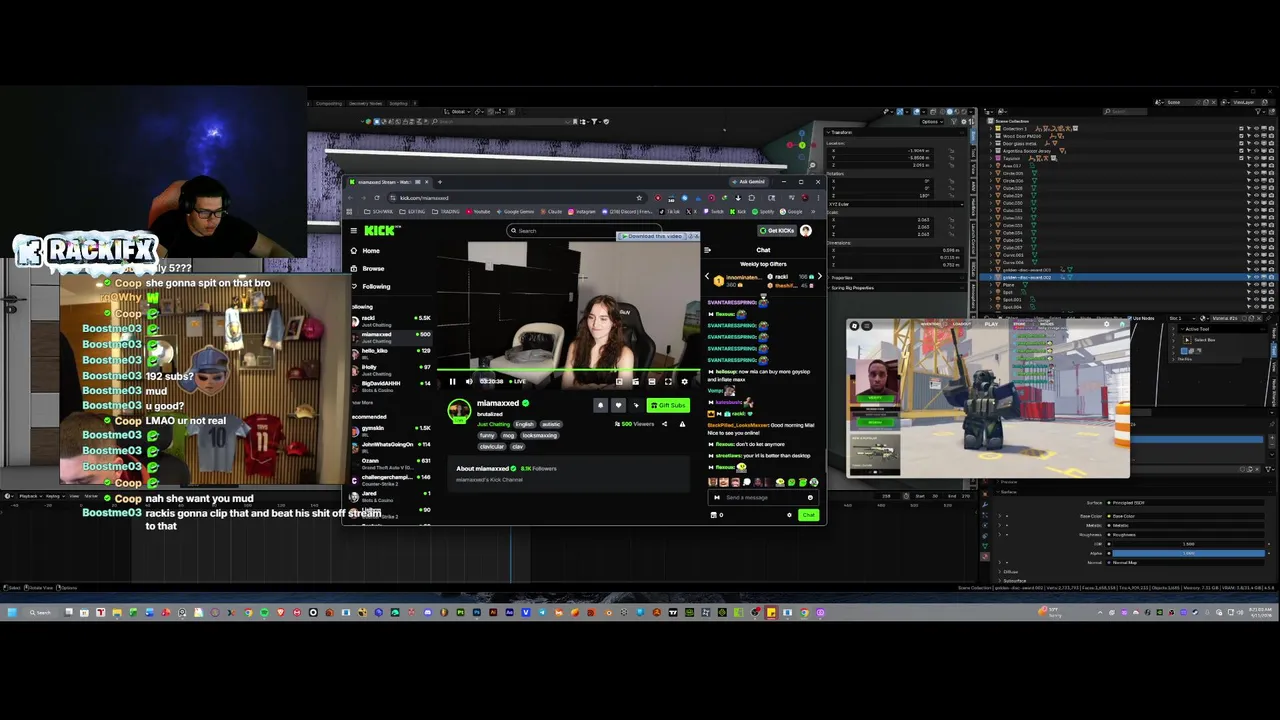Expand Argentina Soccer Jersey in outliner
This screenshot has height=720, width=1280.
point(991,151)
